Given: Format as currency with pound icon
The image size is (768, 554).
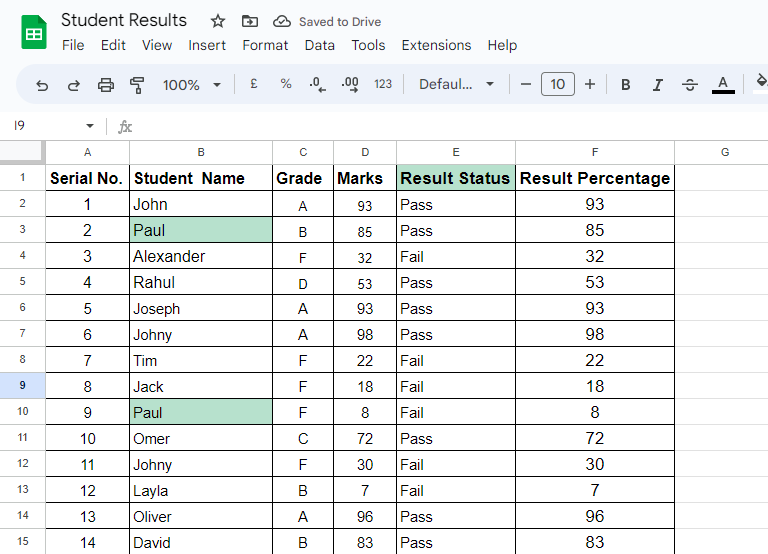Looking at the screenshot, I should [x=254, y=84].
